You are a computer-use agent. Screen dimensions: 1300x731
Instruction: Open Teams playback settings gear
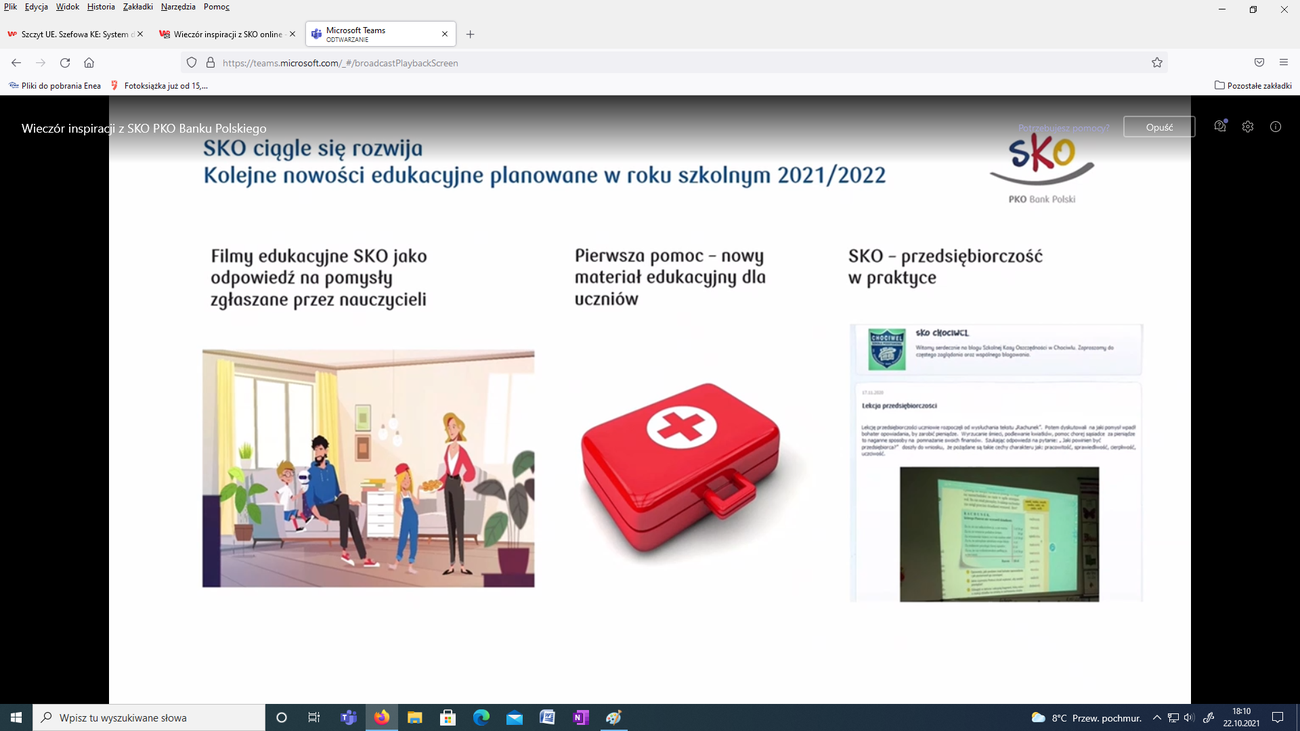click(1248, 127)
